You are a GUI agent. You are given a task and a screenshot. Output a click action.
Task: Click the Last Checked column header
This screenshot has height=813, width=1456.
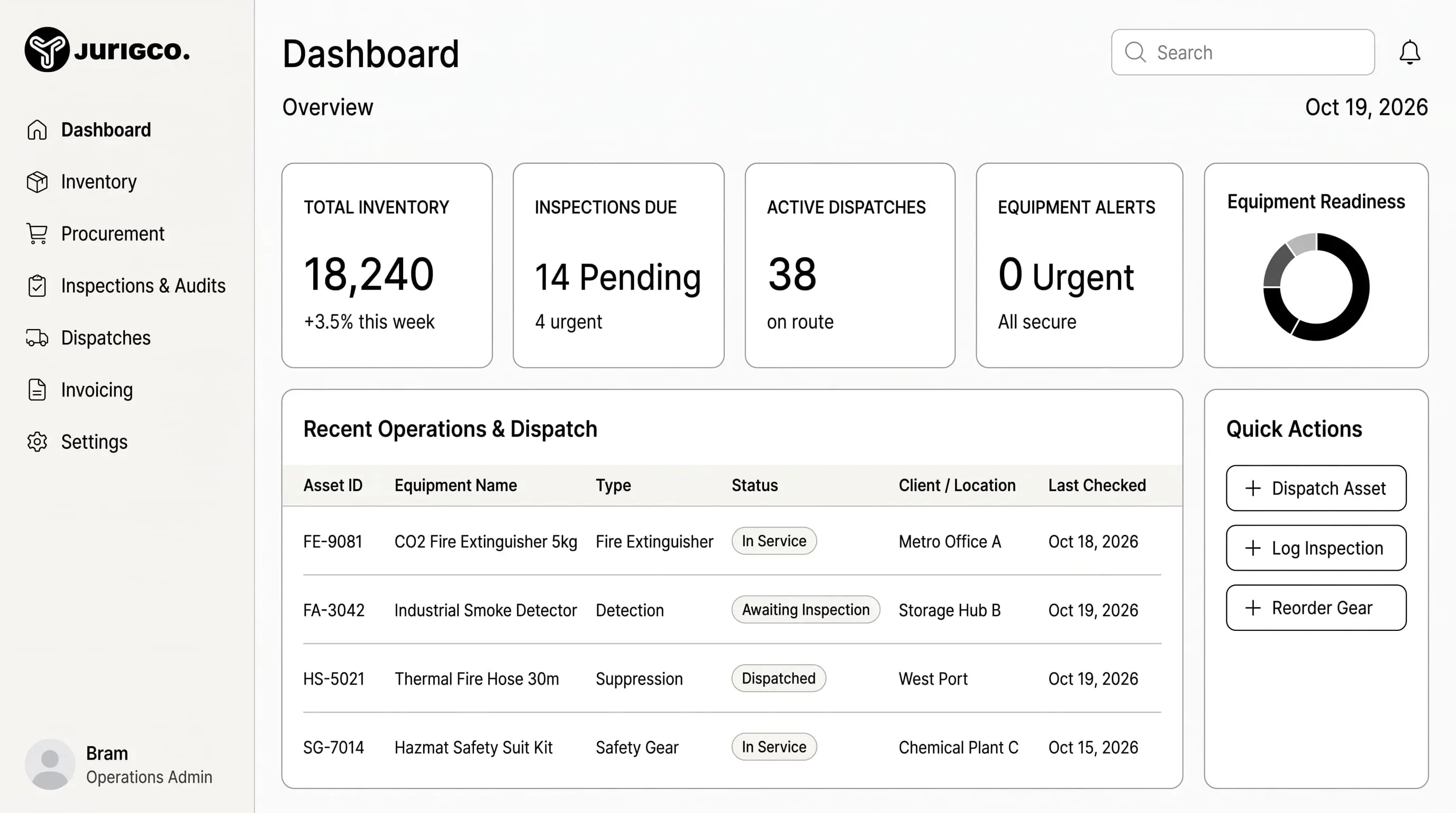point(1097,485)
